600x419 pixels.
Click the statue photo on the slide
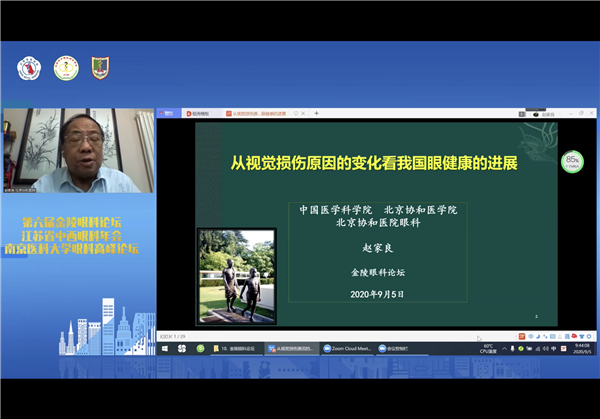(237, 276)
